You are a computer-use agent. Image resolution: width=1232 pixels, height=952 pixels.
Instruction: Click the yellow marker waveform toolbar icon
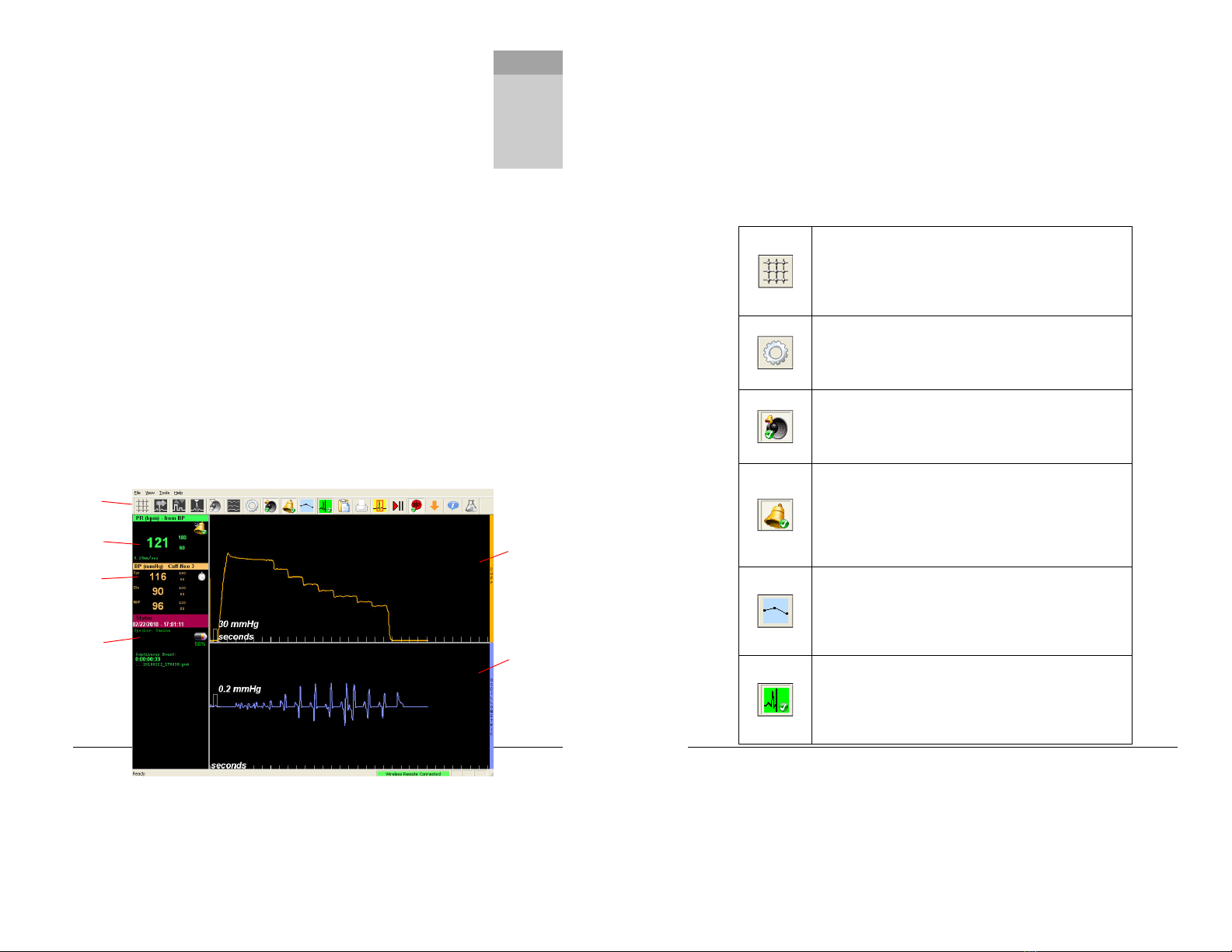pos(379,506)
